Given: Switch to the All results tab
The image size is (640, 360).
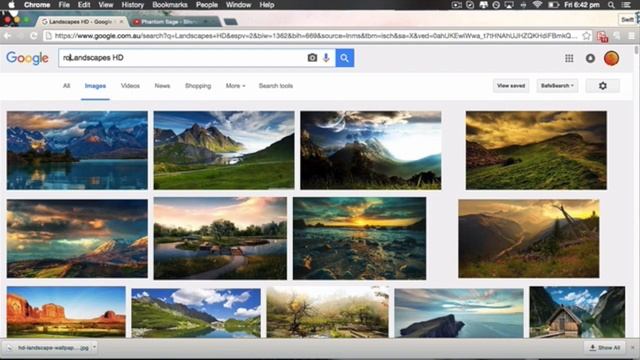Looking at the screenshot, I should [67, 86].
